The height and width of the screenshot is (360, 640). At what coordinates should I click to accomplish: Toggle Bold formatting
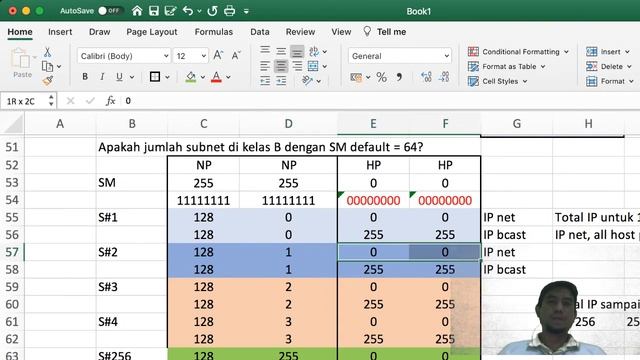click(x=85, y=77)
